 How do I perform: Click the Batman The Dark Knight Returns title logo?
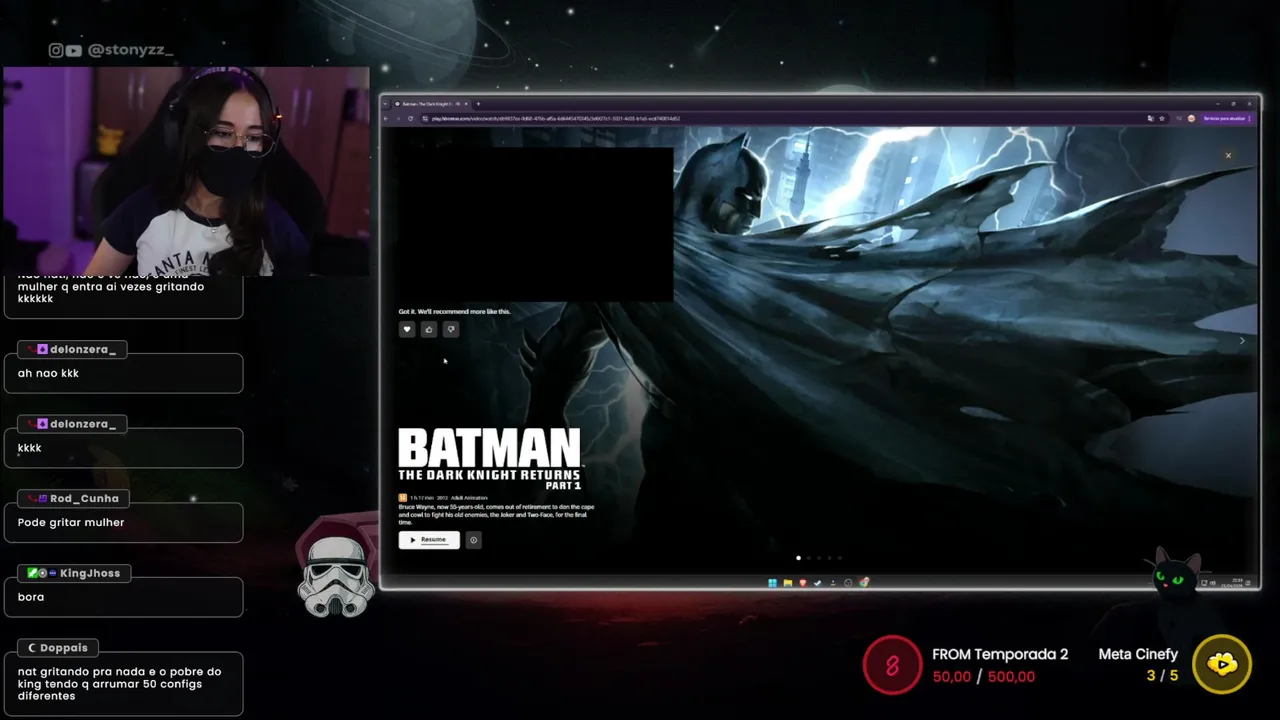(490, 459)
